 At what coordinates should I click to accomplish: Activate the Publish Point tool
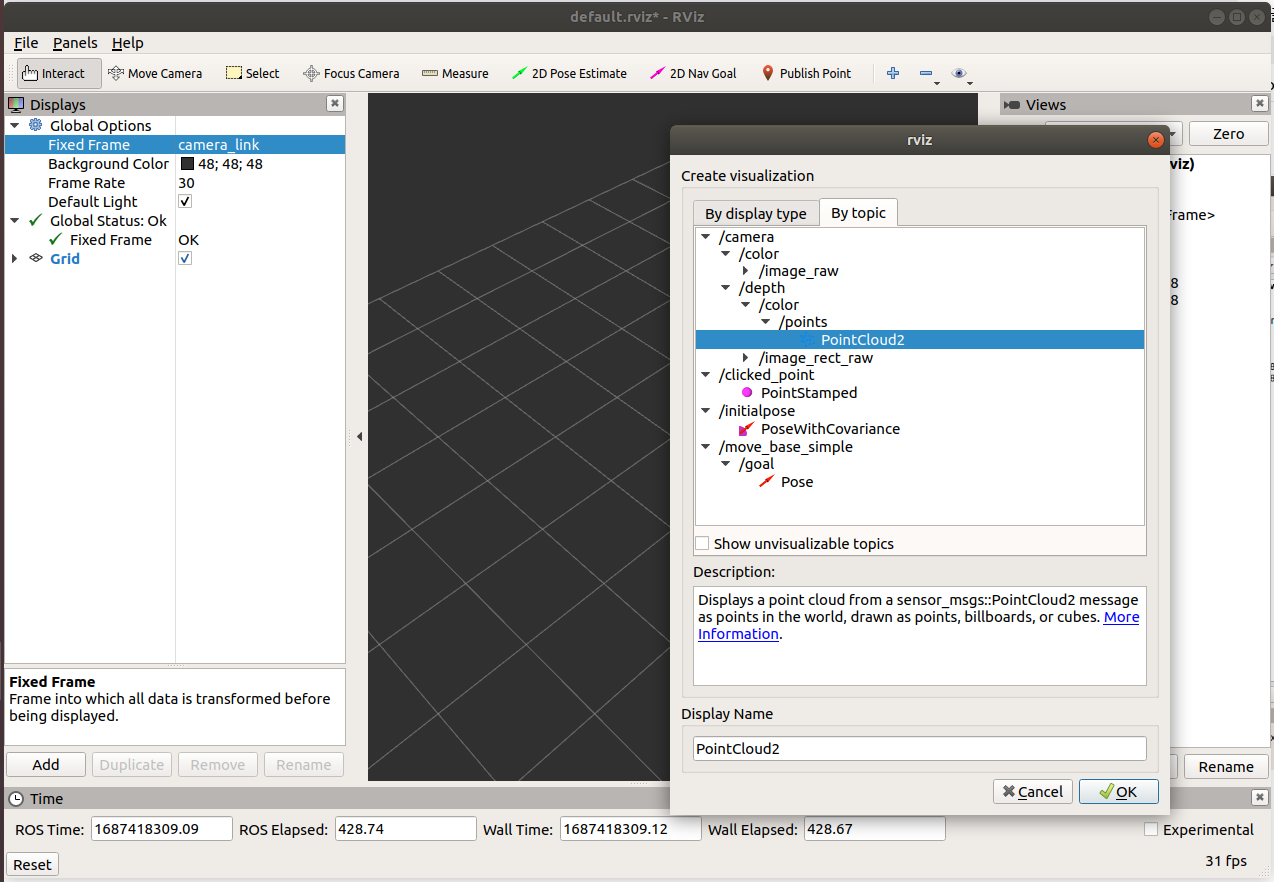[806, 73]
